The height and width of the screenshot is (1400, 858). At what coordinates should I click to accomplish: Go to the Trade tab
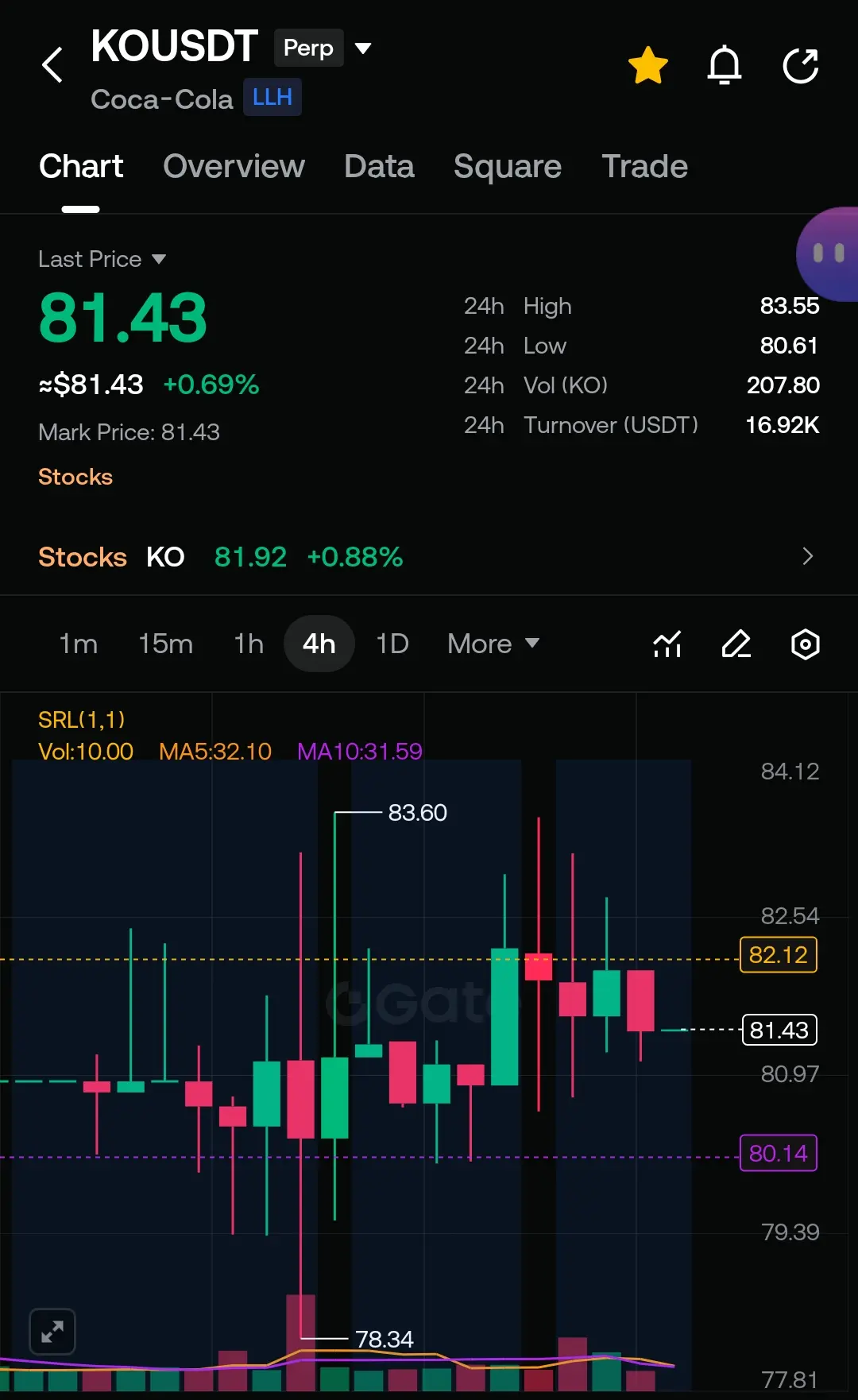644,167
